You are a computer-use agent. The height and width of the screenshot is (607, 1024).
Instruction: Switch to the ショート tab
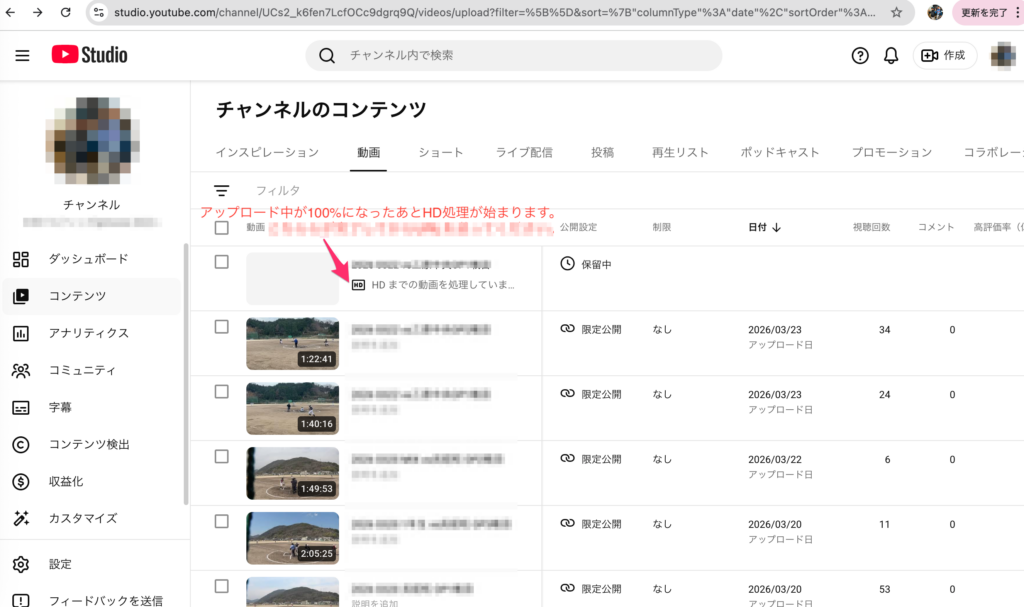pos(441,153)
